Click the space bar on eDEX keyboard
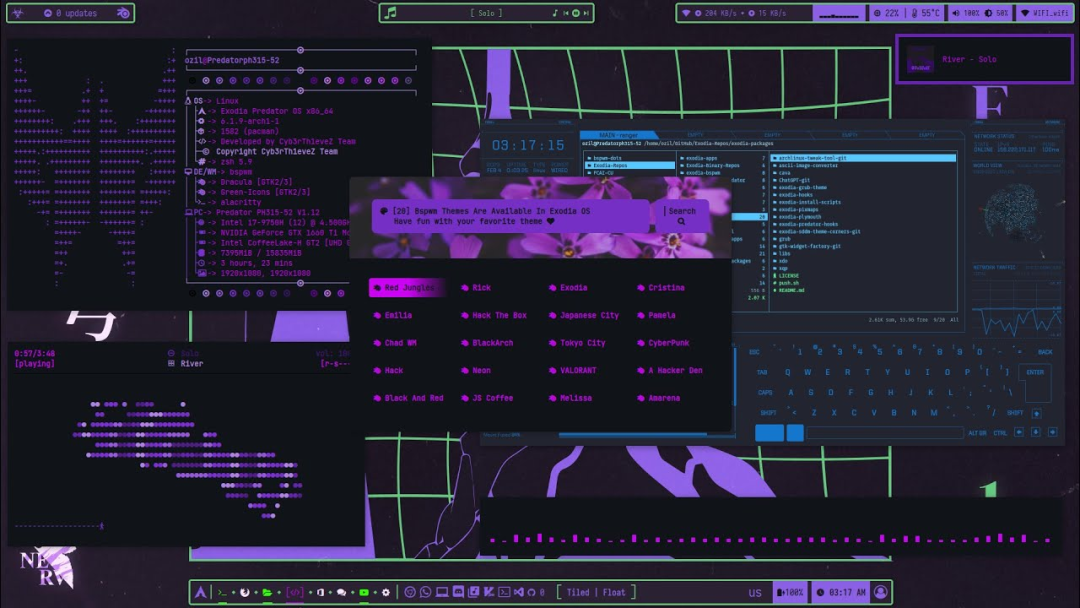 coord(884,432)
